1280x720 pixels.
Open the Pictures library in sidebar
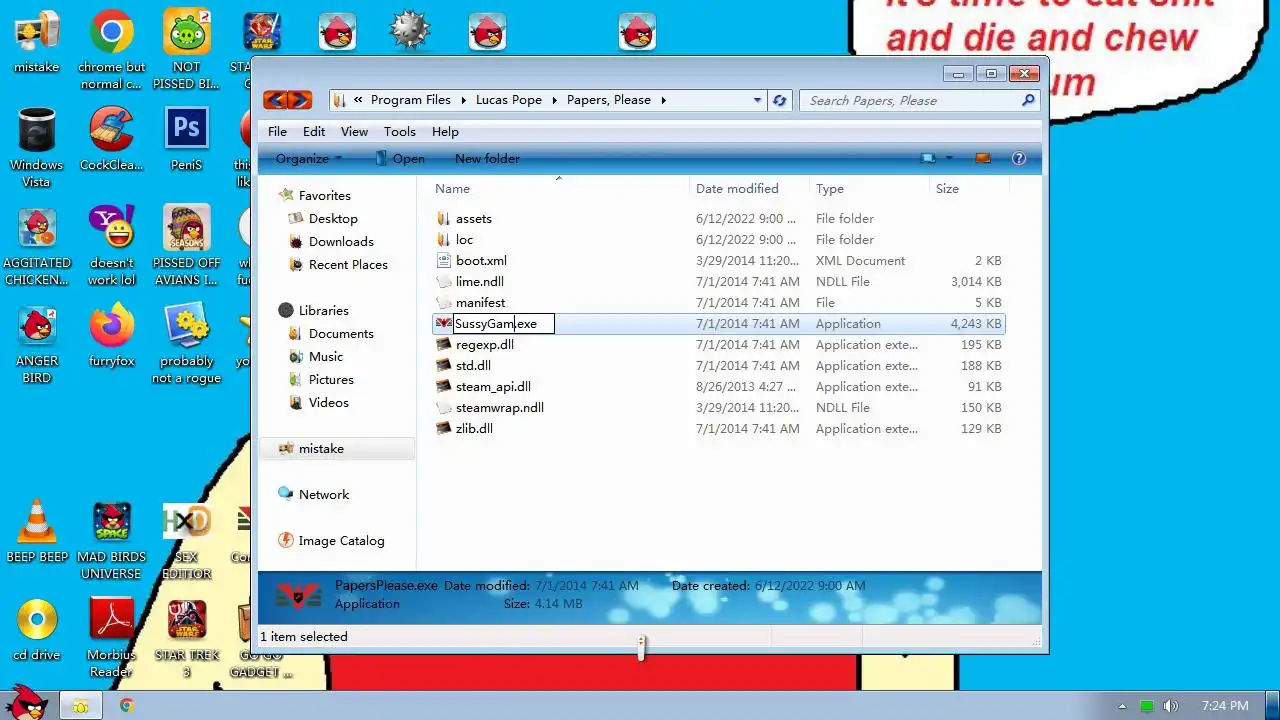[x=331, y=379]
